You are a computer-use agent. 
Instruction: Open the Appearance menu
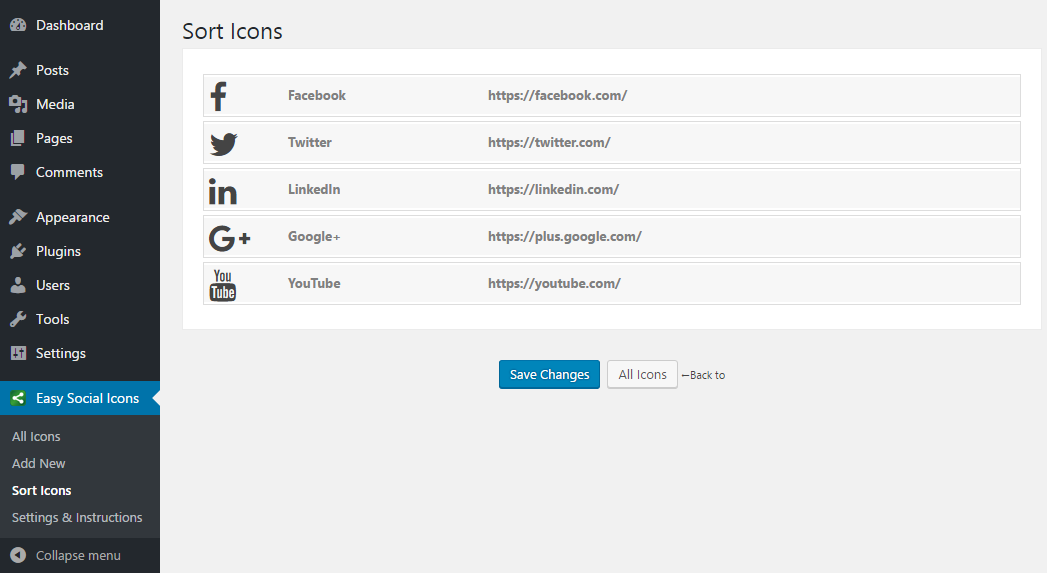click(x=73, y=217)
